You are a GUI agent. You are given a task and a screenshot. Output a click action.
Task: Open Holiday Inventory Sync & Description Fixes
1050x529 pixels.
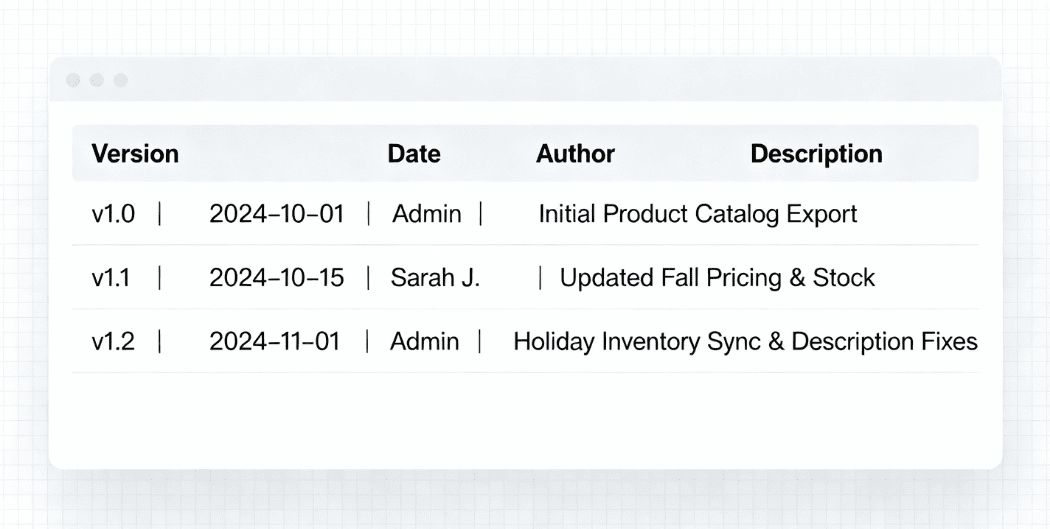(745, 342)
